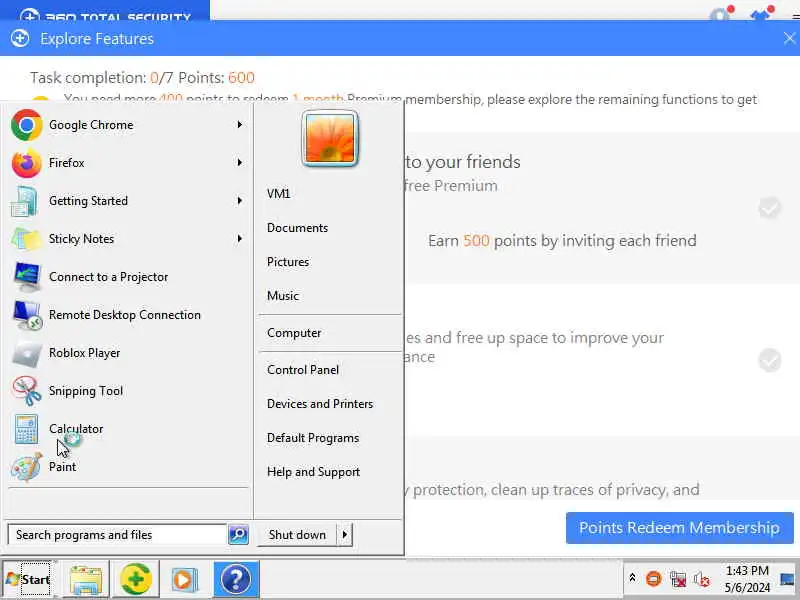
Task: Show hidden system tray icons
Action: tap(632, 578)
